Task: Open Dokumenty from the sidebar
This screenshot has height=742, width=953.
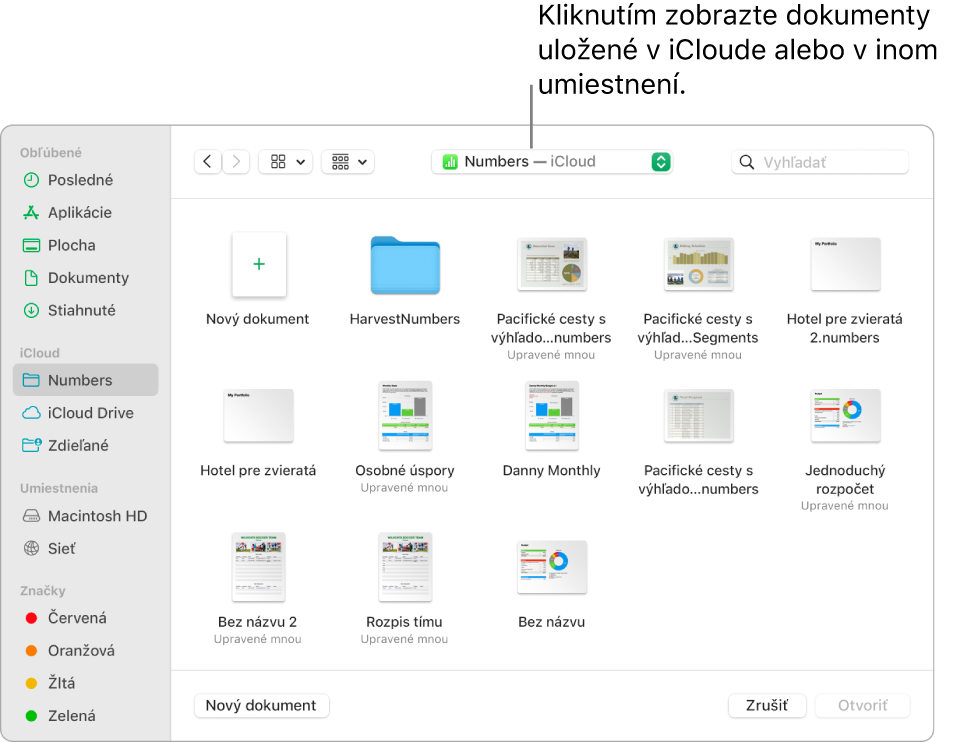Action: click(86, 278)
